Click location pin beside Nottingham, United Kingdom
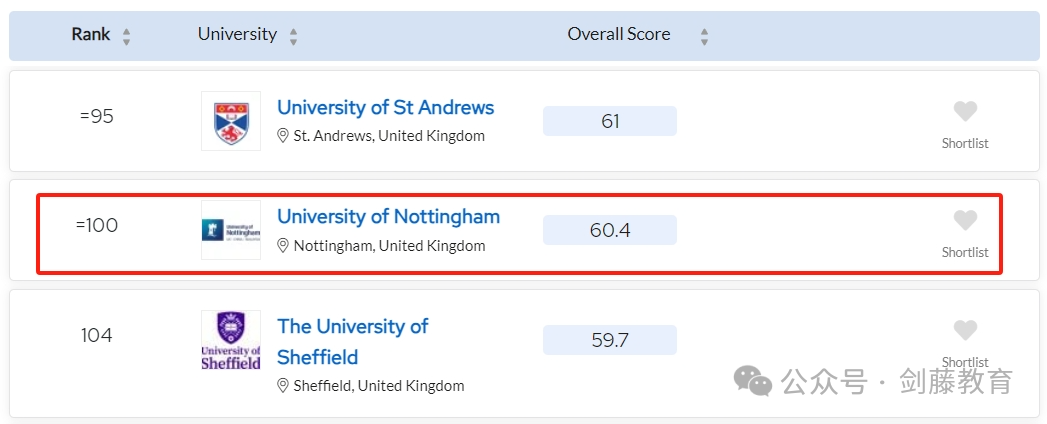The height and width of the screenshot is (424, 1047). 283,246
